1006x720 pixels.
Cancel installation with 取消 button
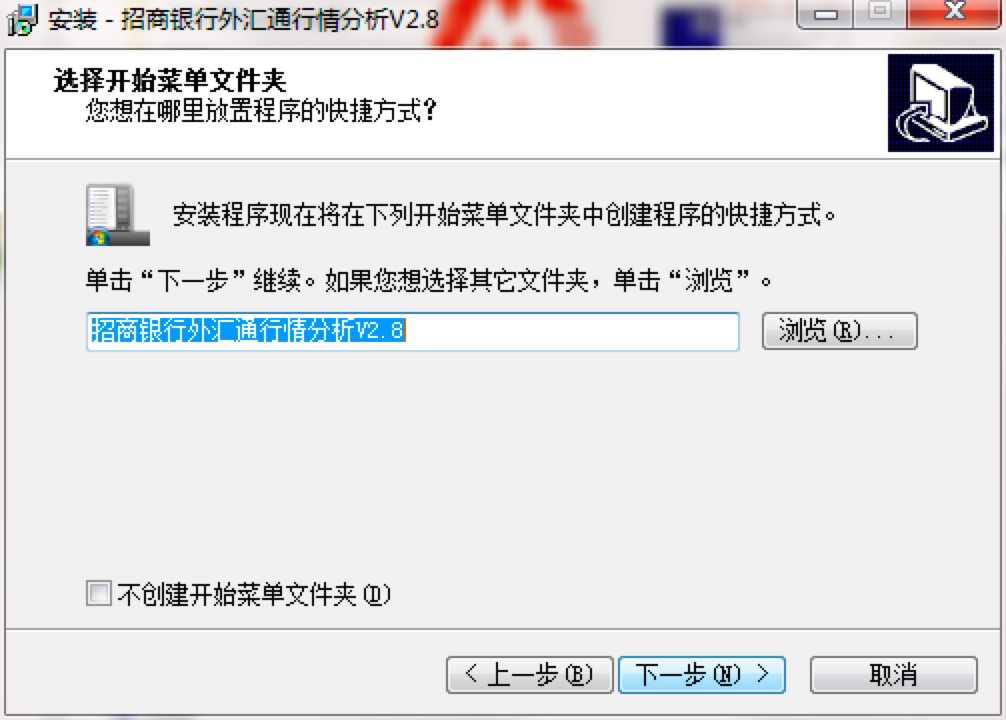[x=894, y=674]
